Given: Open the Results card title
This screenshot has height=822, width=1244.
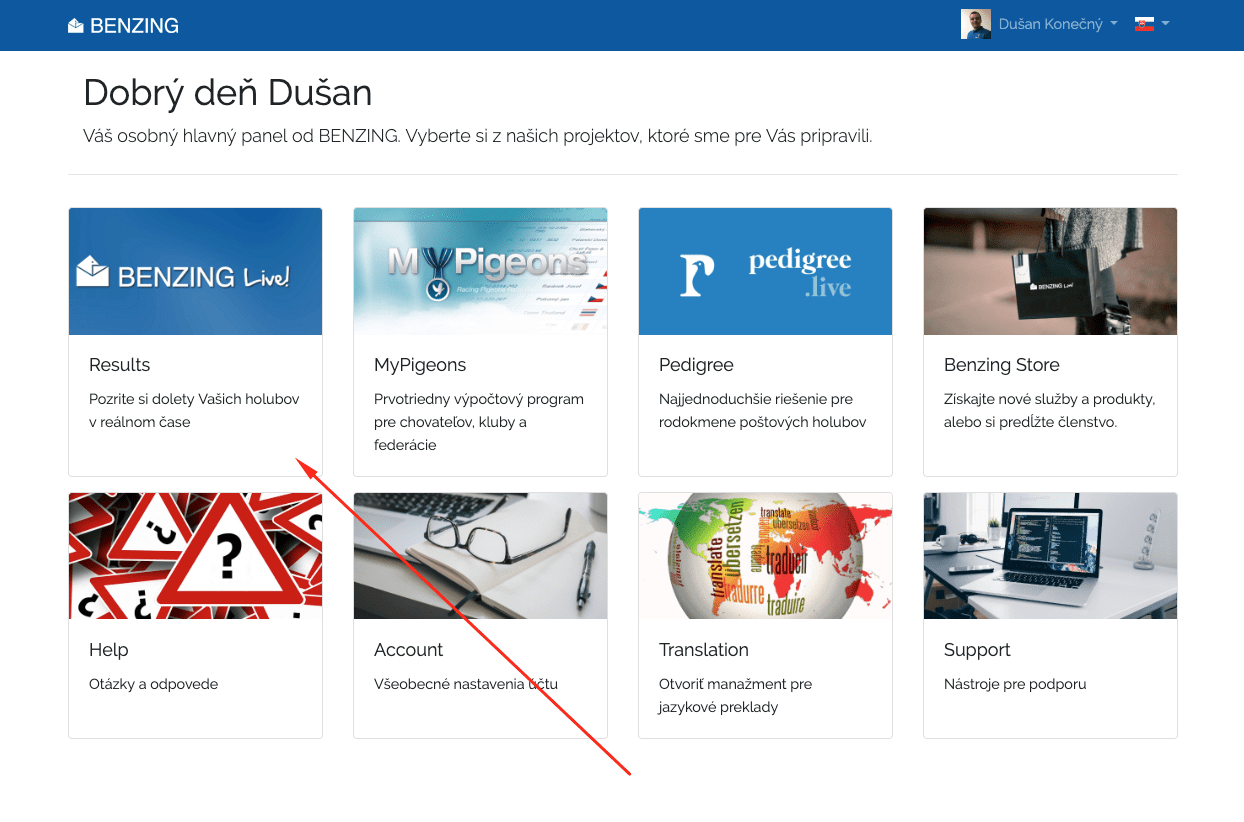Looking at the screenshot, I should point(120,365).
